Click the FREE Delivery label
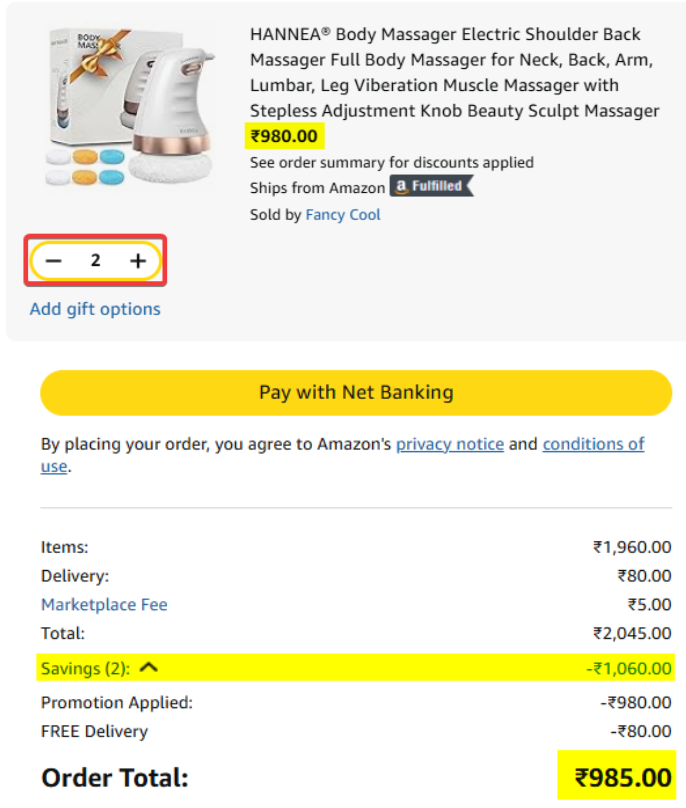The height and width of the screenshot is (808, 686). 94,731
